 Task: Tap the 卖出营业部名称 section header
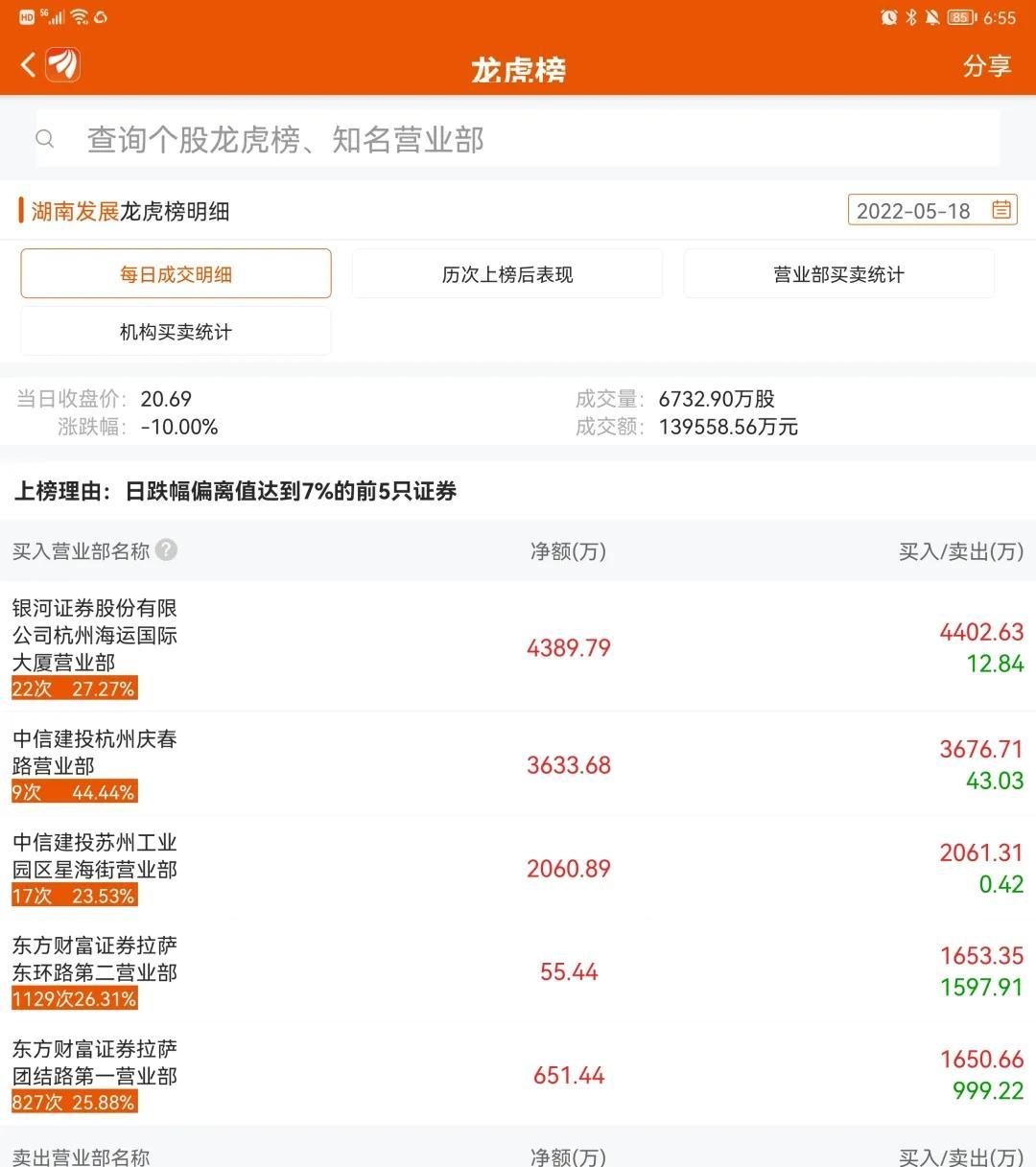point(82,1156)
